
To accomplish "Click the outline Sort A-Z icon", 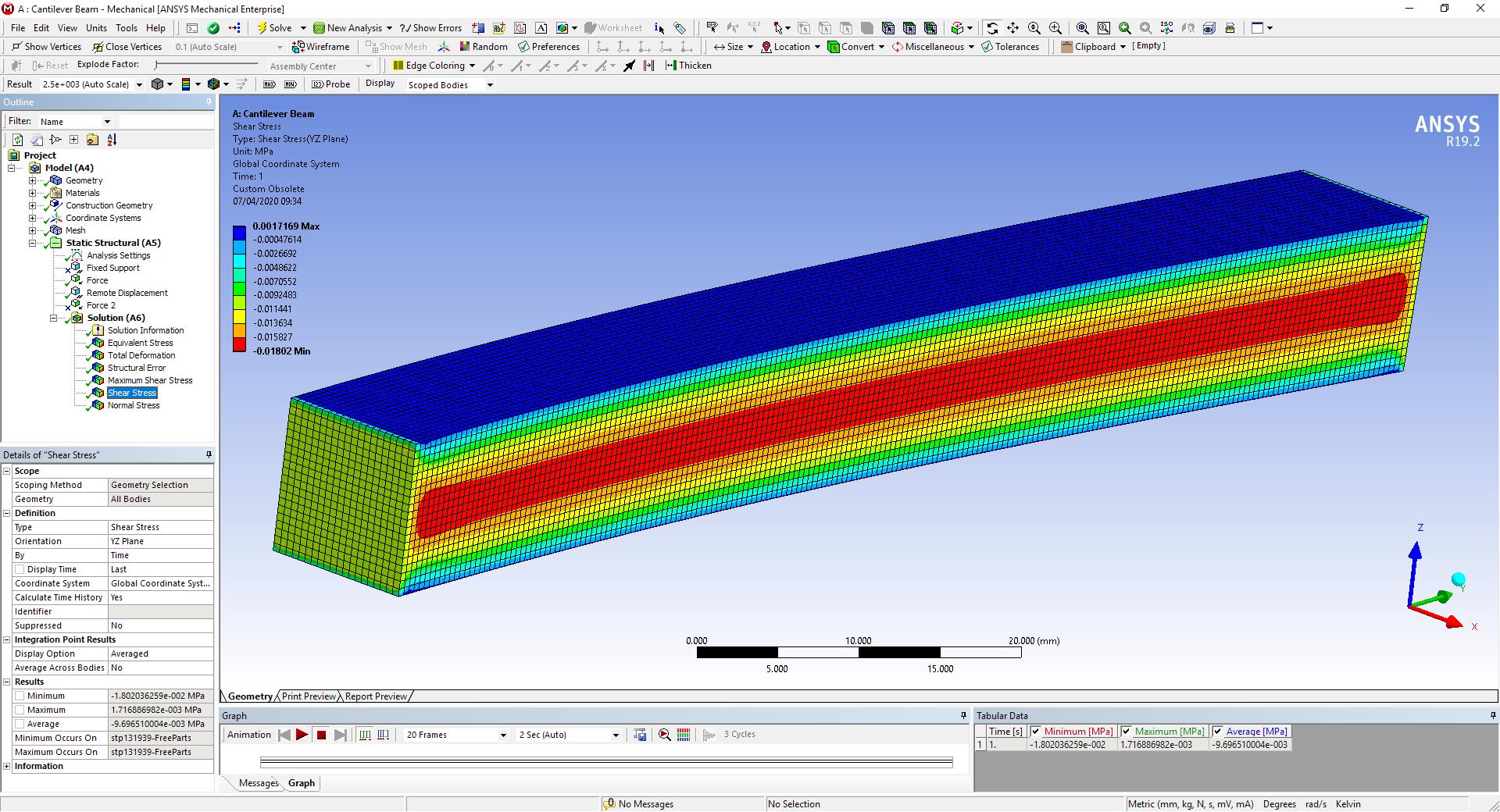I will coord(112,140).
